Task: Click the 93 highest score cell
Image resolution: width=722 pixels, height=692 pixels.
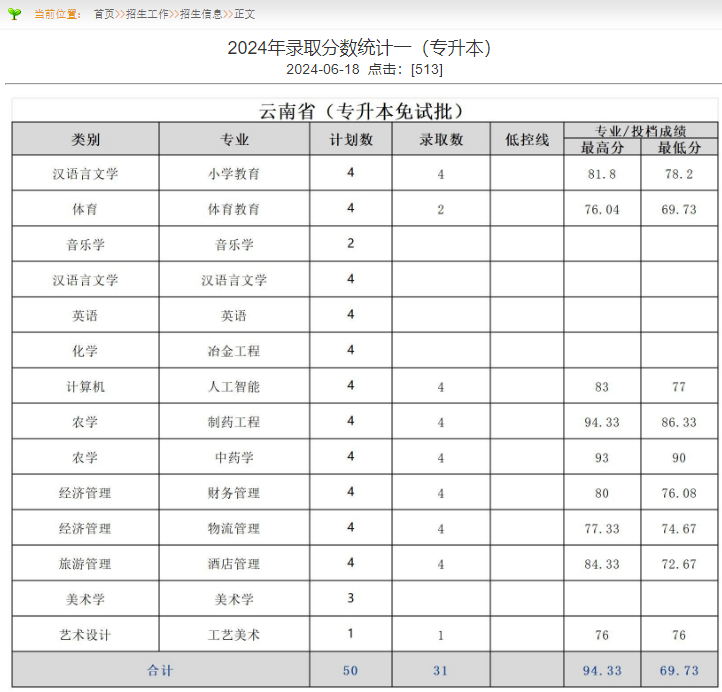Action: pos(602,458)
